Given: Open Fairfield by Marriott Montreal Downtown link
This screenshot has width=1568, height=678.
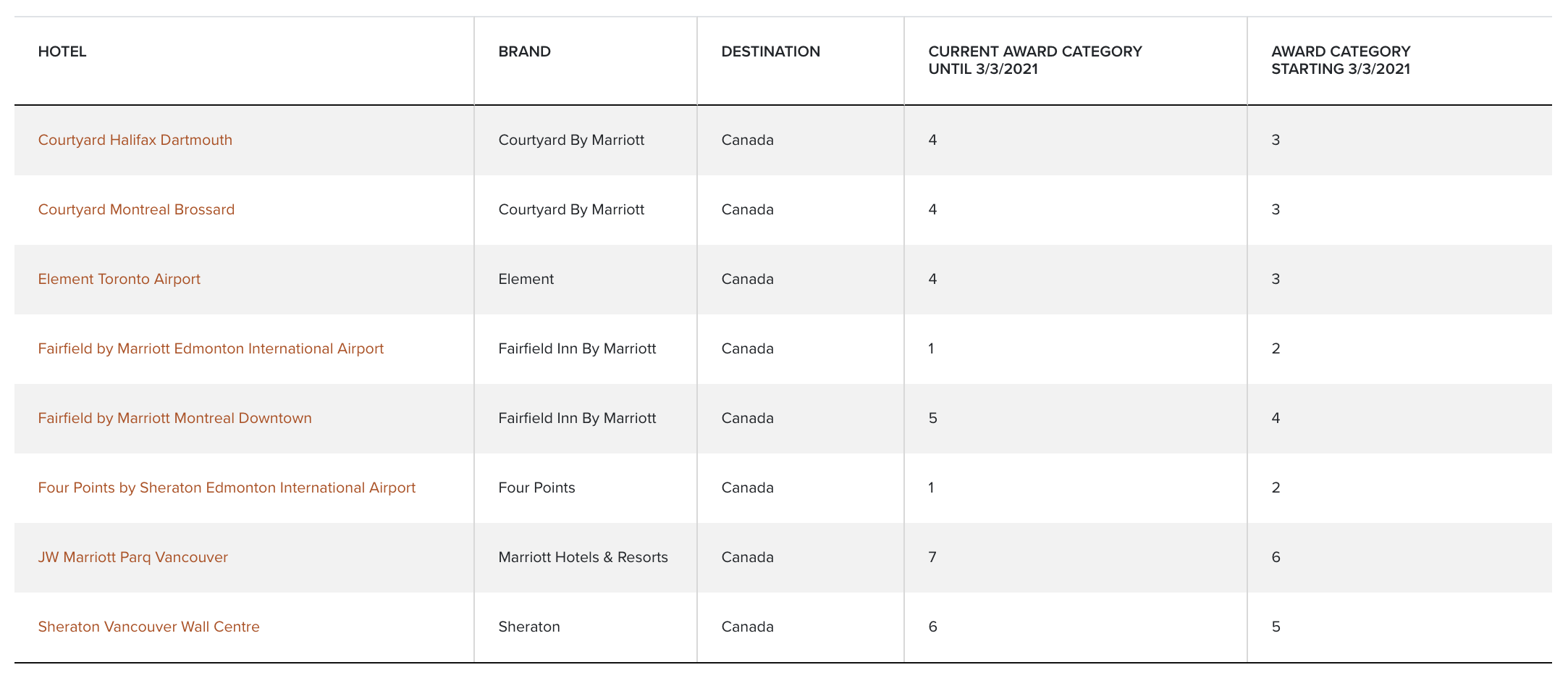Looking at the screenshot, I should 175,418.
